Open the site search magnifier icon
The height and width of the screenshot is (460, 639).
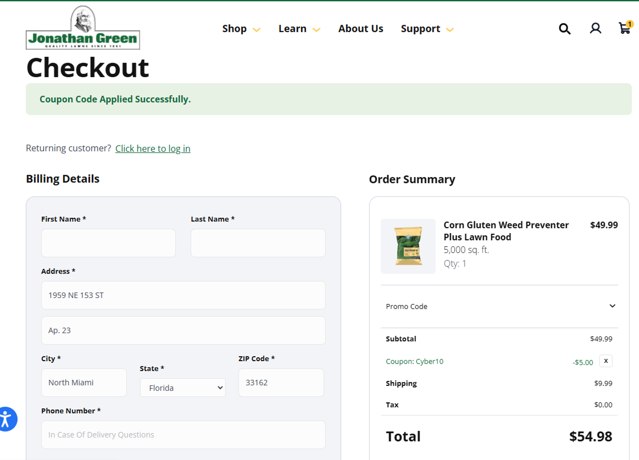(564, 29)
